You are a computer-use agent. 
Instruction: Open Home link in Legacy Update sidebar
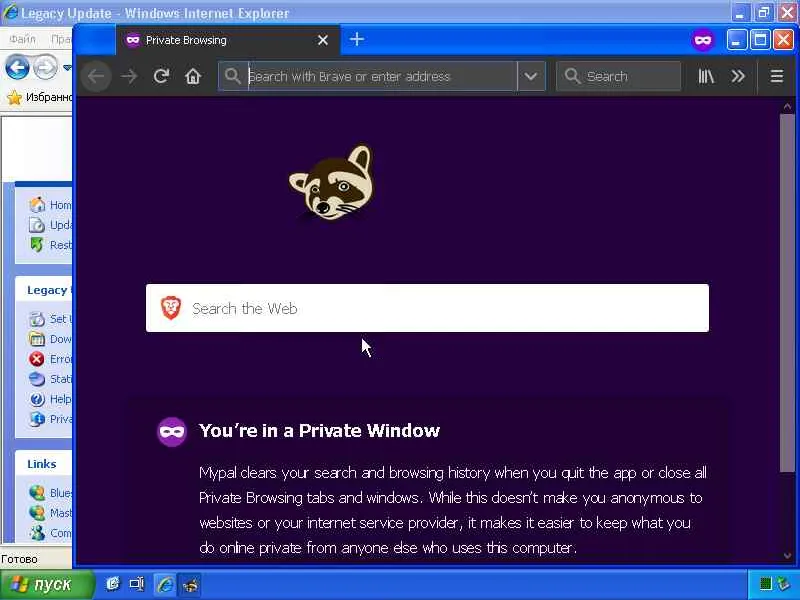51,205
